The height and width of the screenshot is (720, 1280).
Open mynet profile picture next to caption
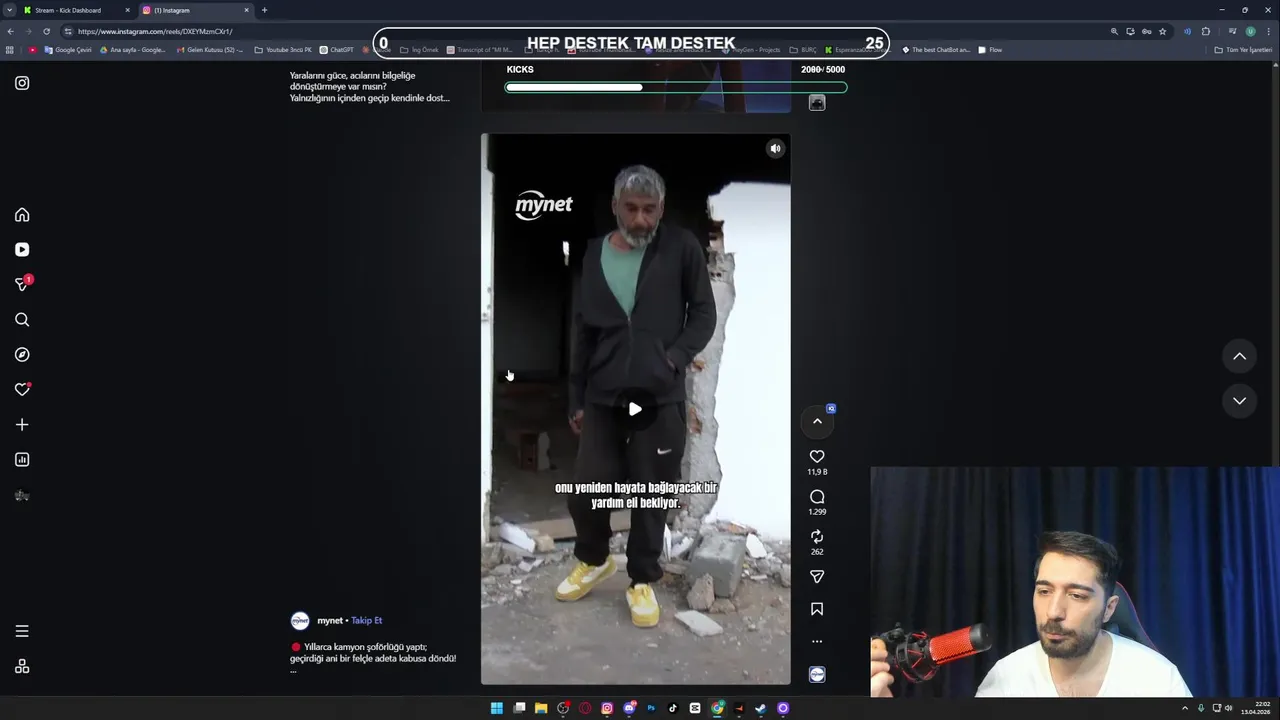click(300, 621)
